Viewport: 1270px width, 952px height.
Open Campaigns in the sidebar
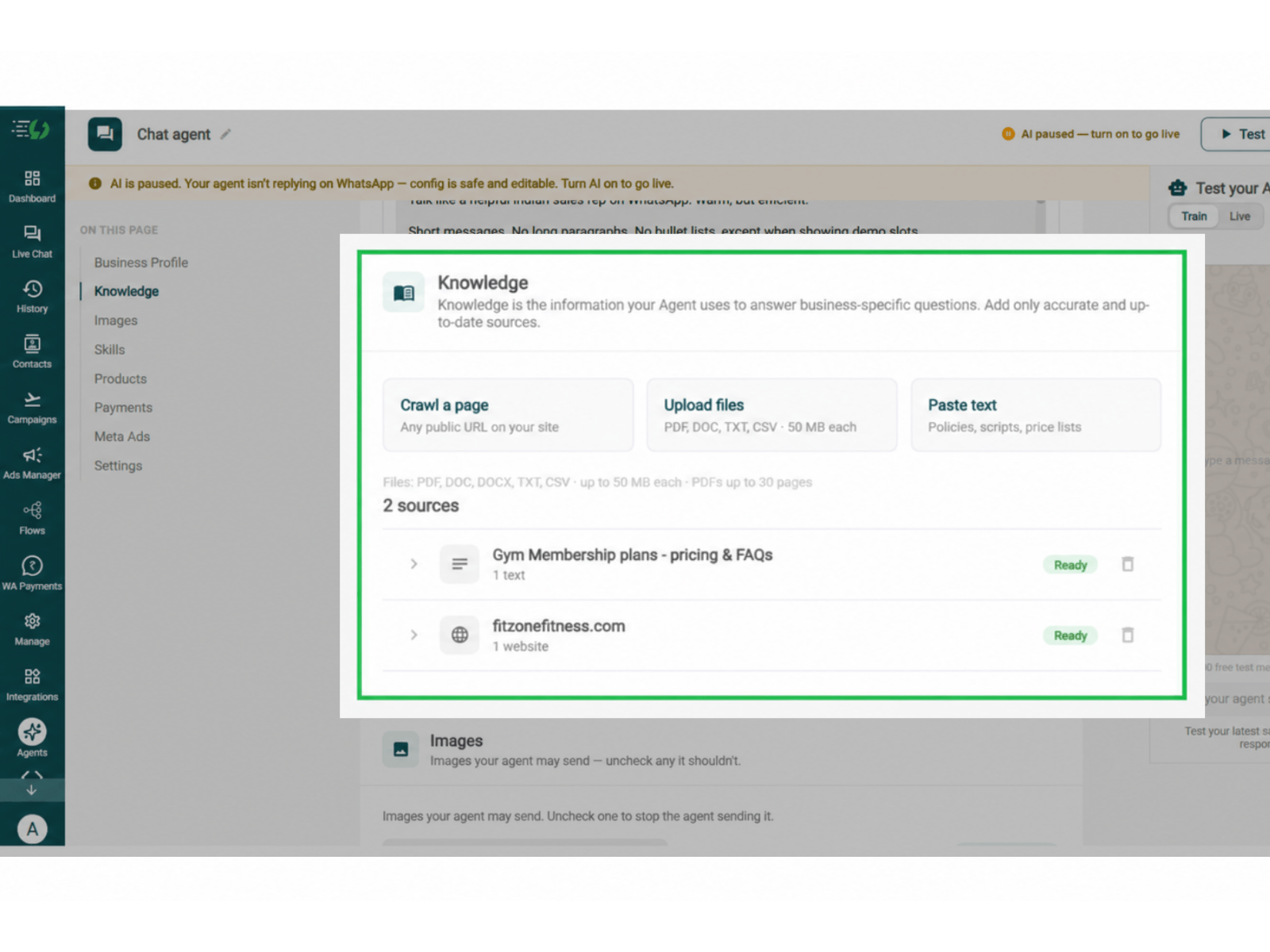pos(32,408)
